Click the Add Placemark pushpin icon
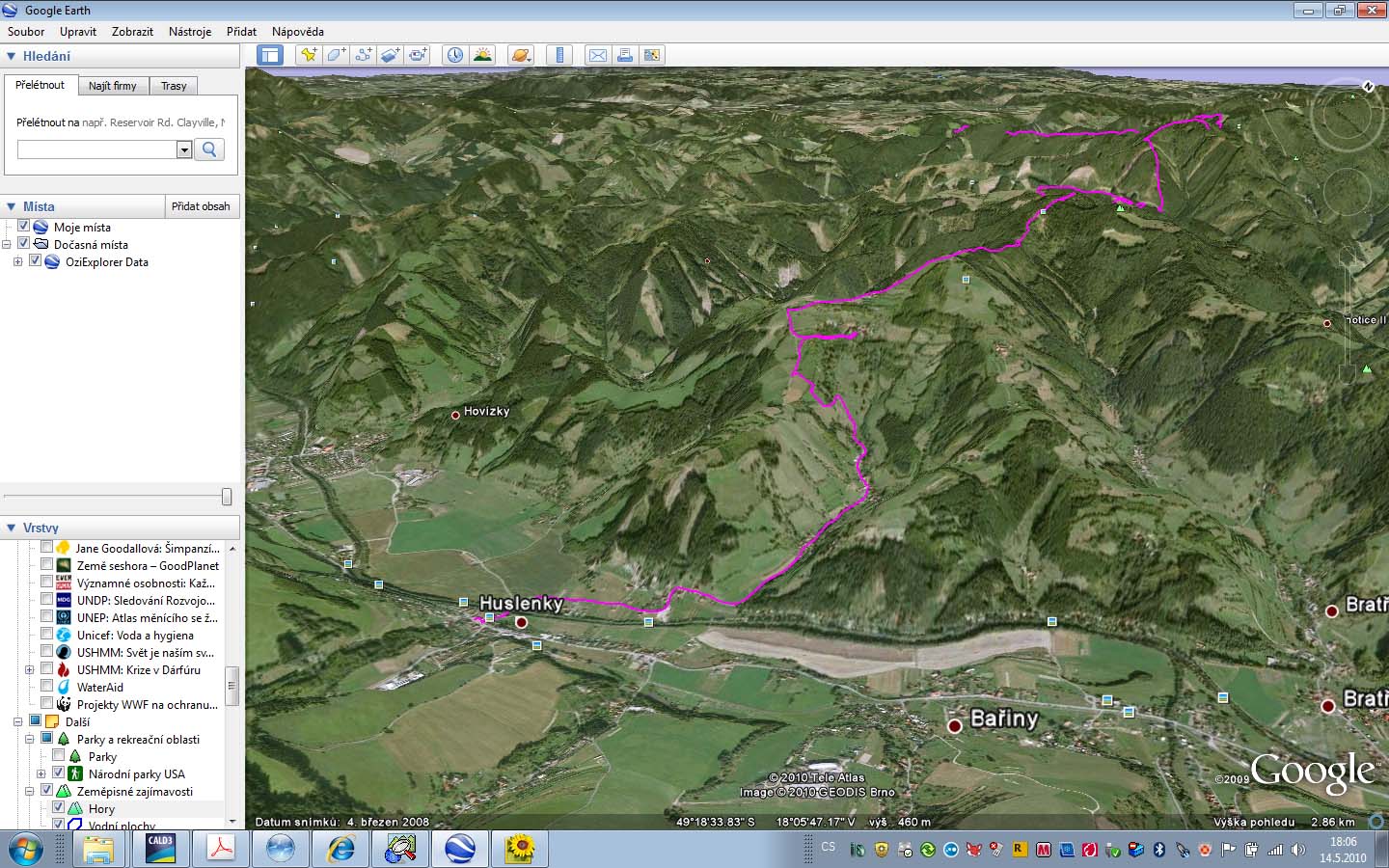Screen dimensions: 1389x868 pos(309,55)
